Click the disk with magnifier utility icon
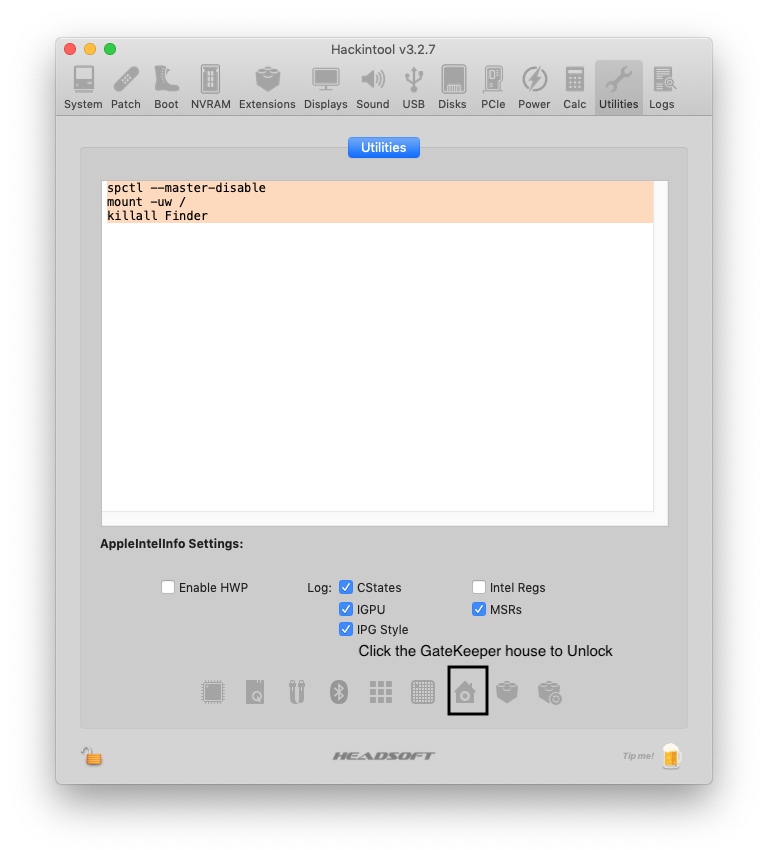This screenshot has width=768, height=858. (x=255, y=692)
